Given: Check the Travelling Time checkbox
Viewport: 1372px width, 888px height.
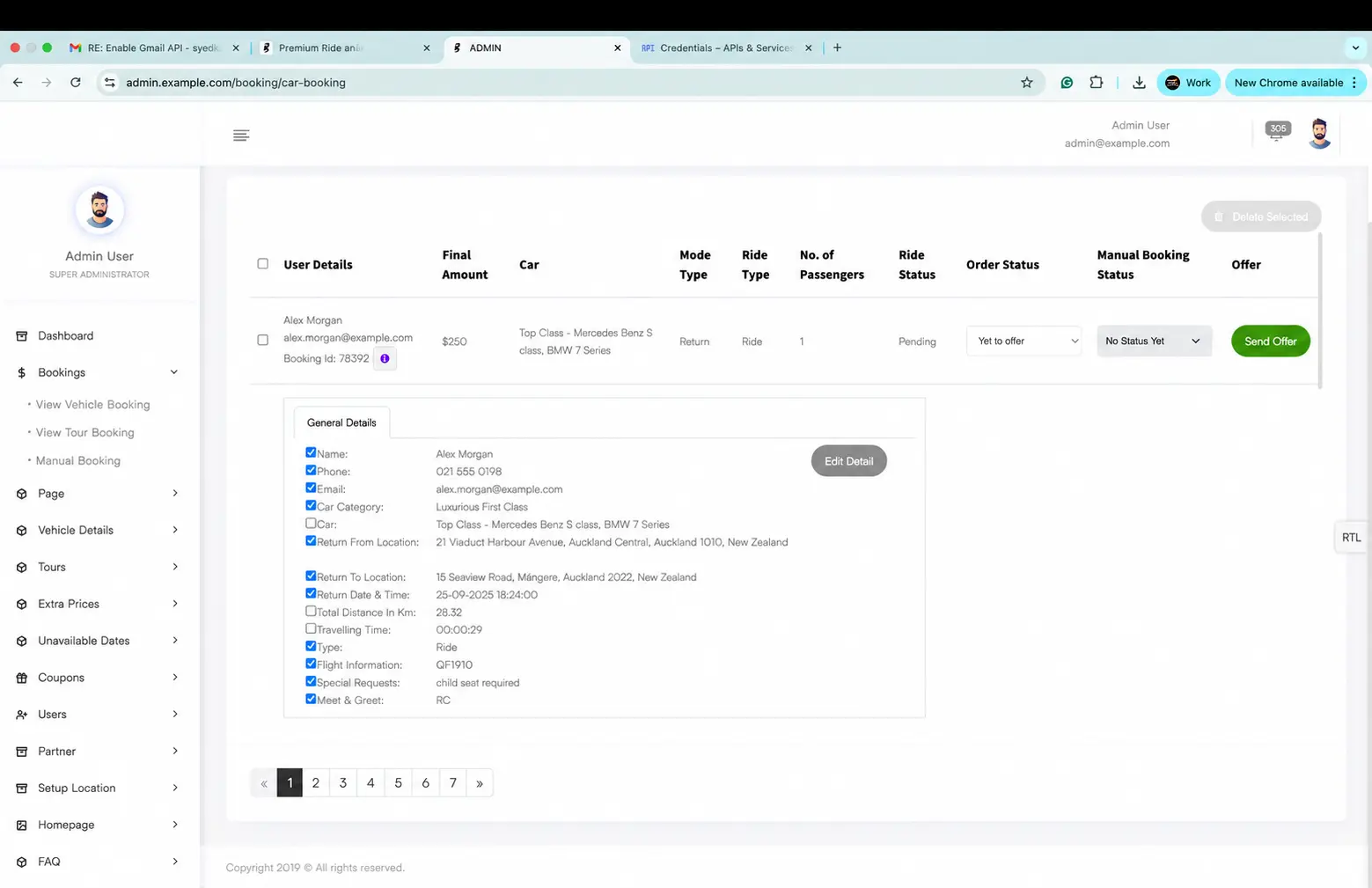Looking at the screenshot, I should (311, 628).
